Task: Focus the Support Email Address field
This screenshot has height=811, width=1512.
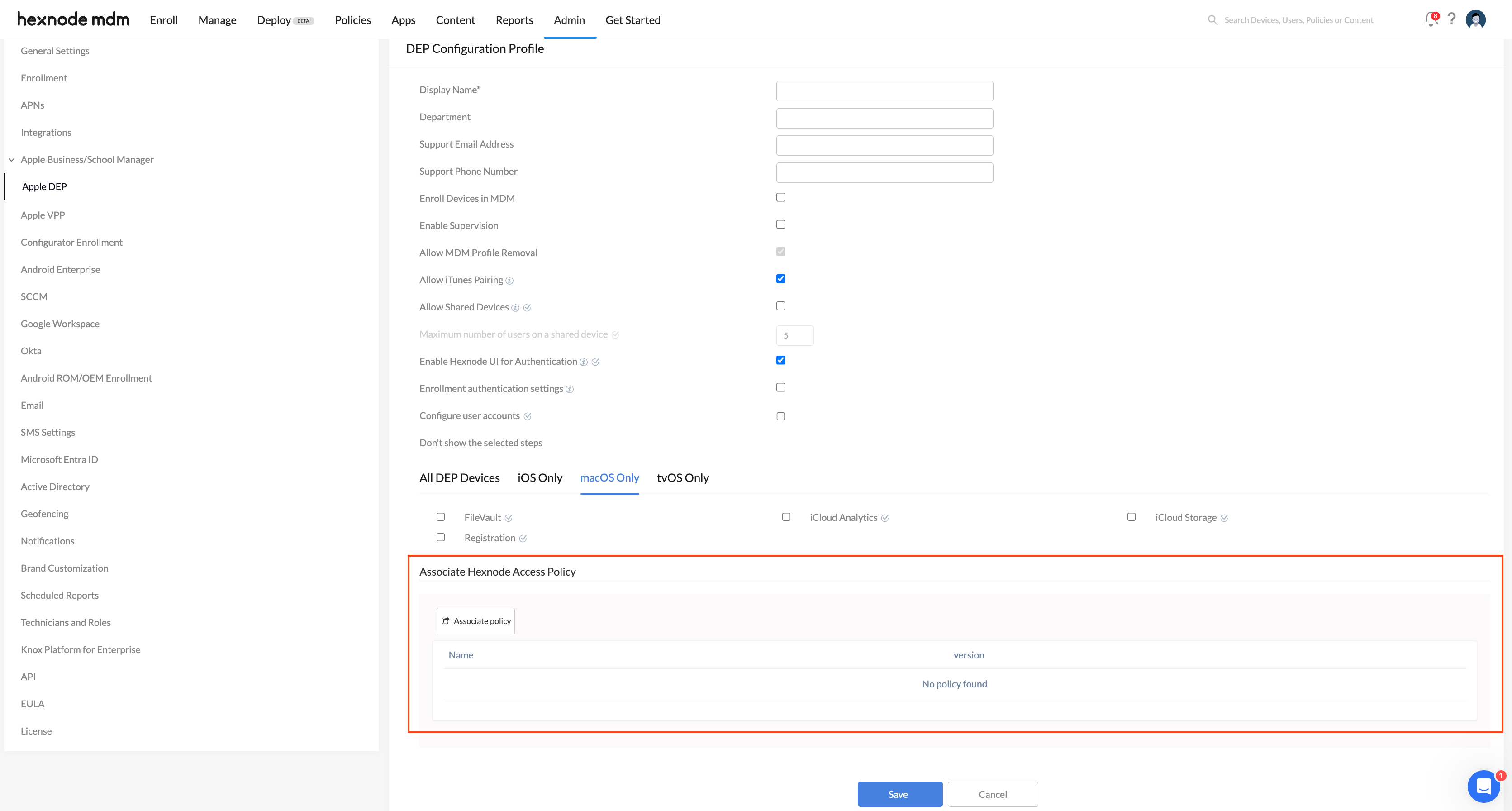Action: [x=884, y=145]
